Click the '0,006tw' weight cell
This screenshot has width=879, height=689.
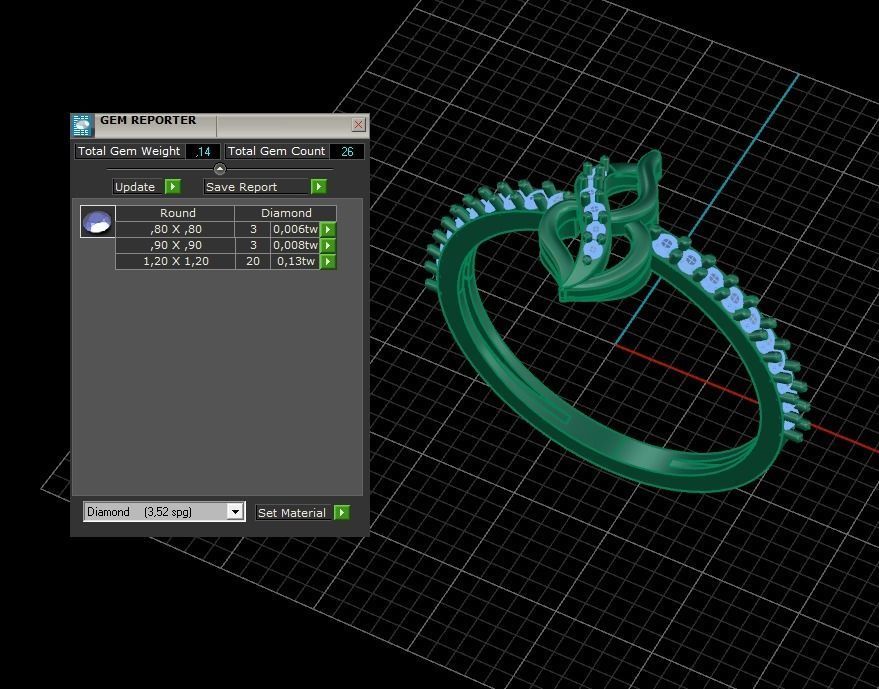tap(295, 229)
